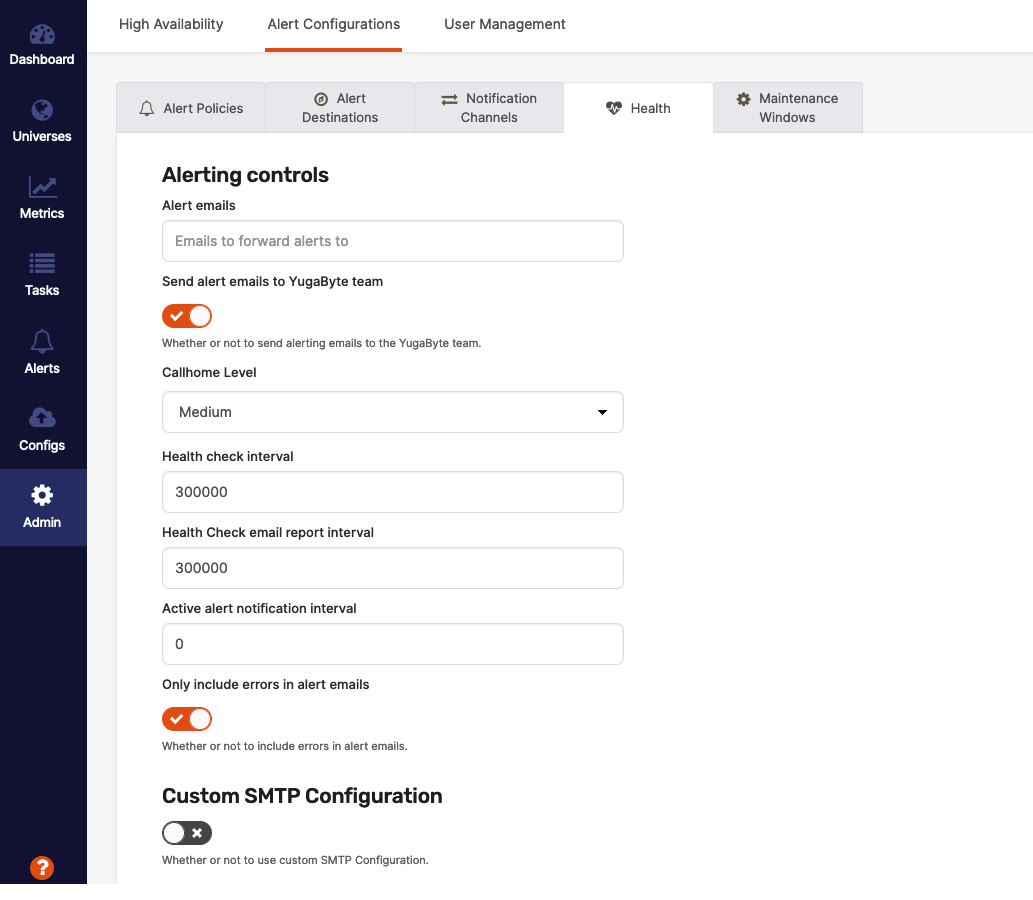Click the Universes globe icon
The width and height of the screenshot is (1033, 900).
click(x=42, y=111)
